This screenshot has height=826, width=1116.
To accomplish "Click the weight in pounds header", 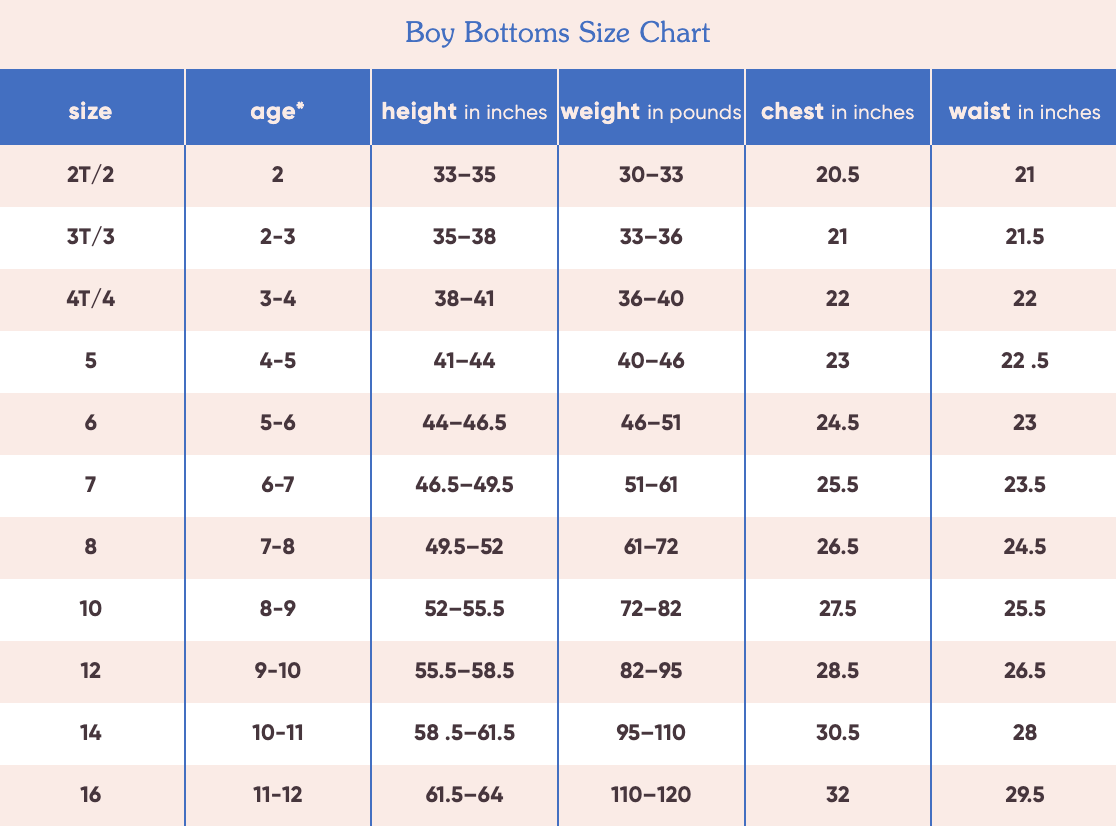I will (x=651, y=112).
